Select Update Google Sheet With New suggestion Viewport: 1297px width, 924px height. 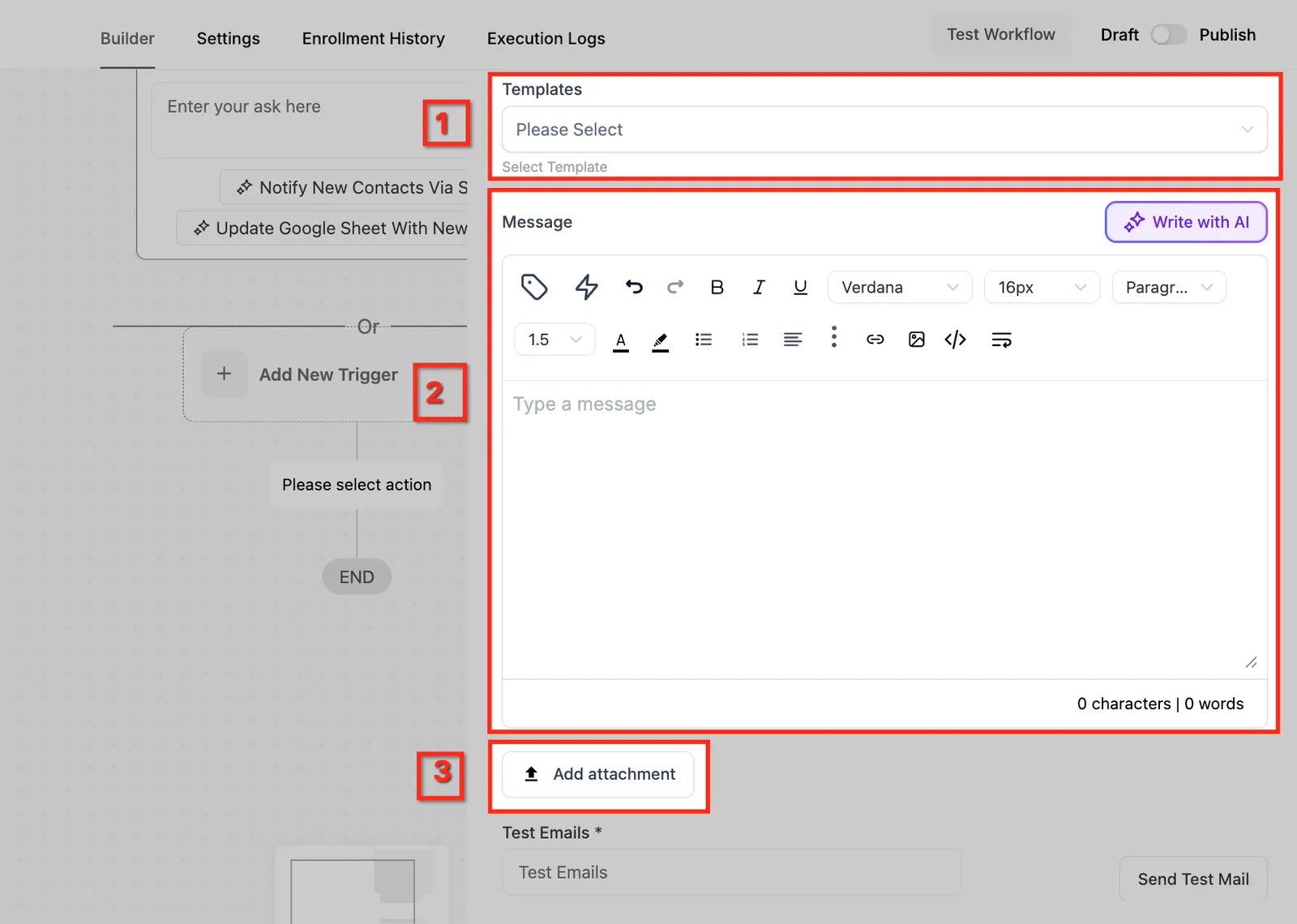[x=323, y=228]
